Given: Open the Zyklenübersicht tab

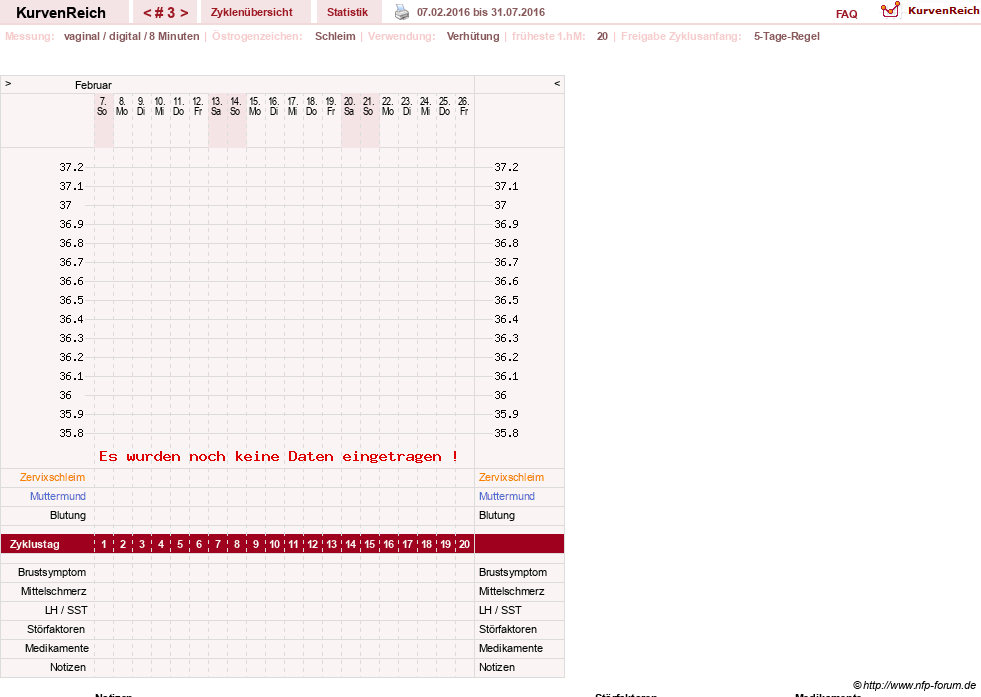Looking at the screenshot, I should click(252, 13).
